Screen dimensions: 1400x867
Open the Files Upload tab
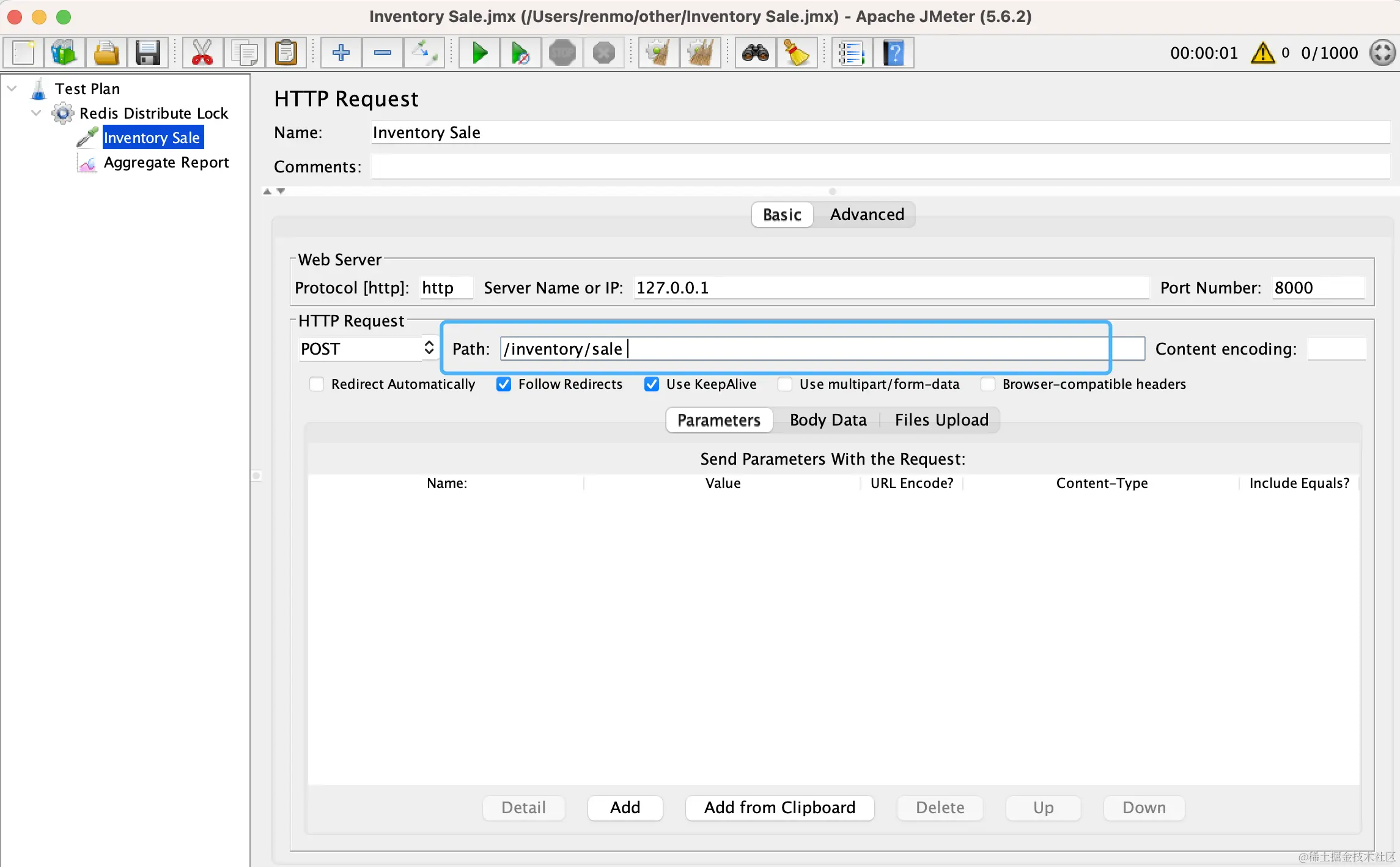tap(941, 420)
